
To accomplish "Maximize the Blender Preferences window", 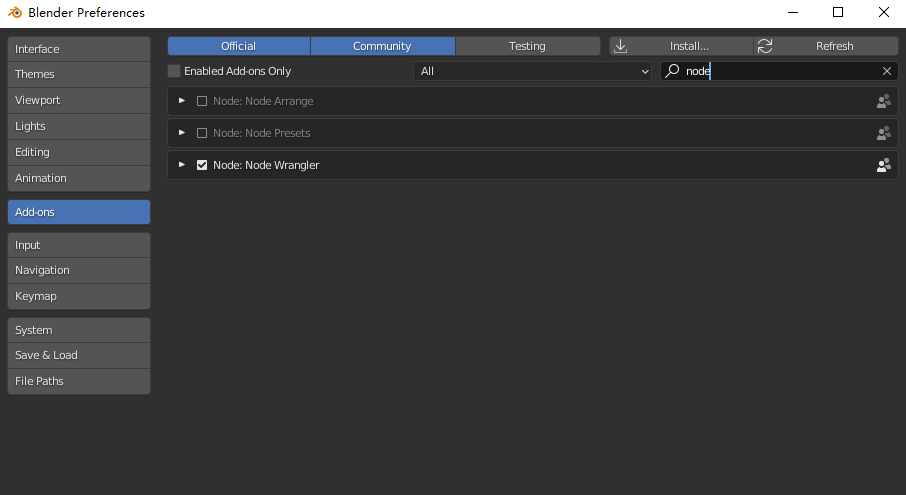I will pyautogui.click(x=838, y=12).
